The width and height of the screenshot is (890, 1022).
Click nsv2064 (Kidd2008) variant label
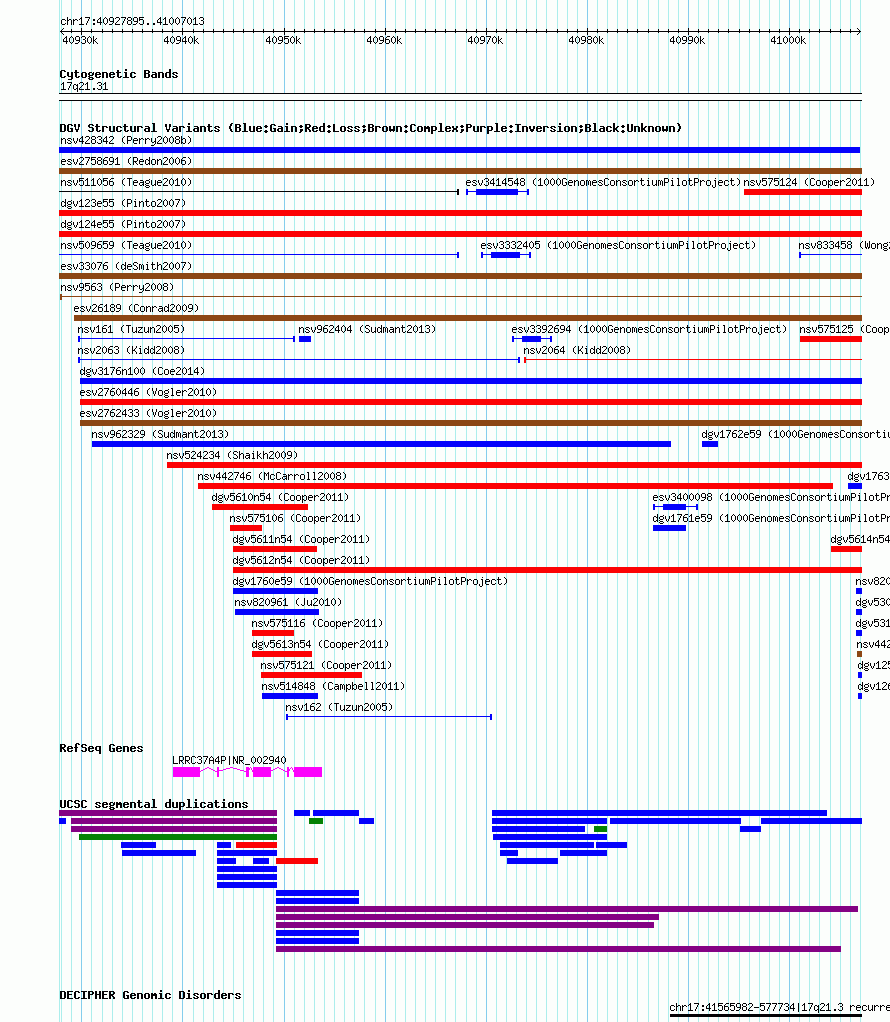click(577, 350)
